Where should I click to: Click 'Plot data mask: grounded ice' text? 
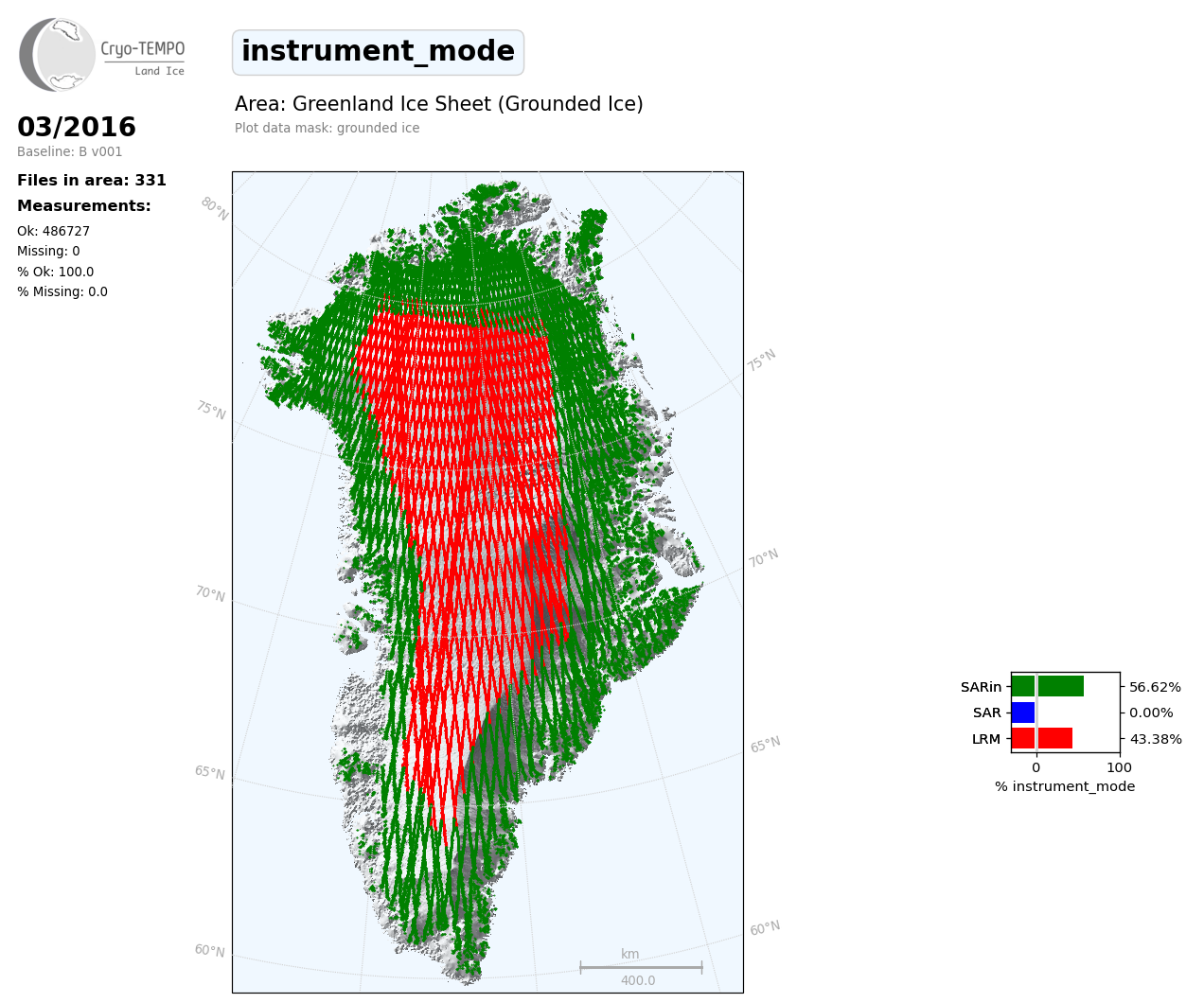[328, 129]
